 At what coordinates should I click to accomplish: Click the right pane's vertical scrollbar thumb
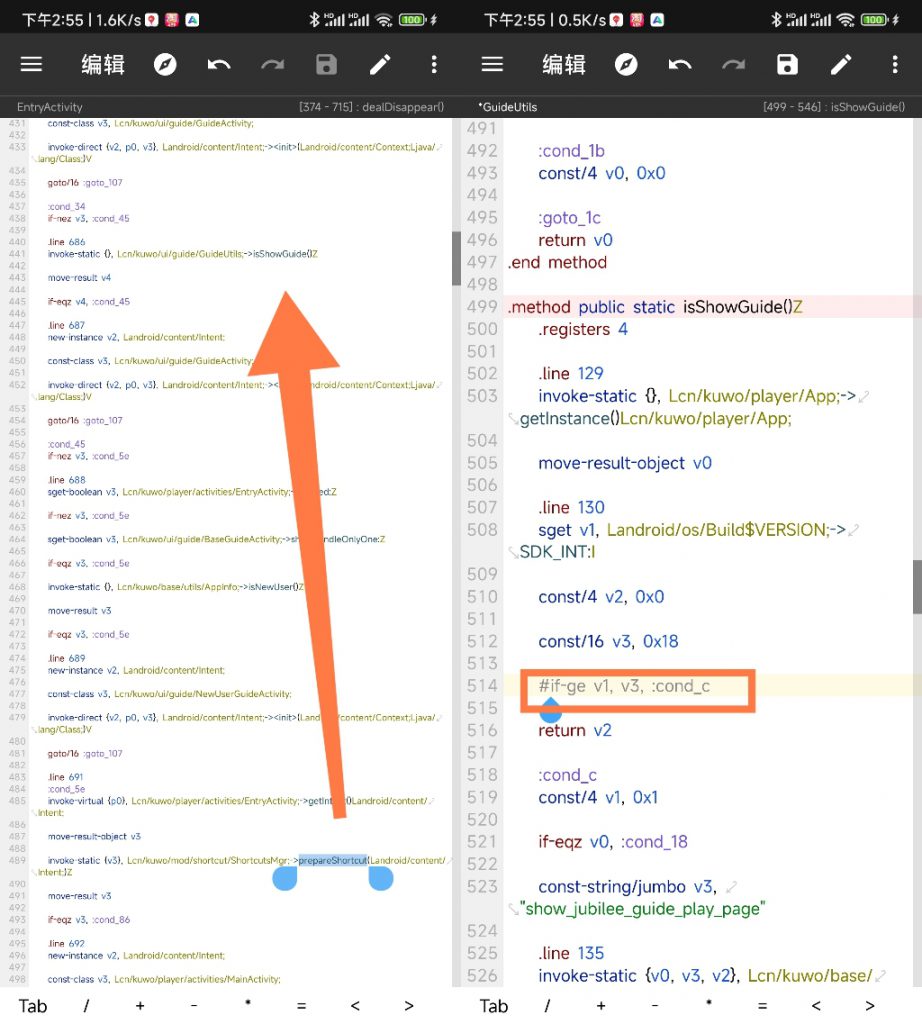coord(916,585)
